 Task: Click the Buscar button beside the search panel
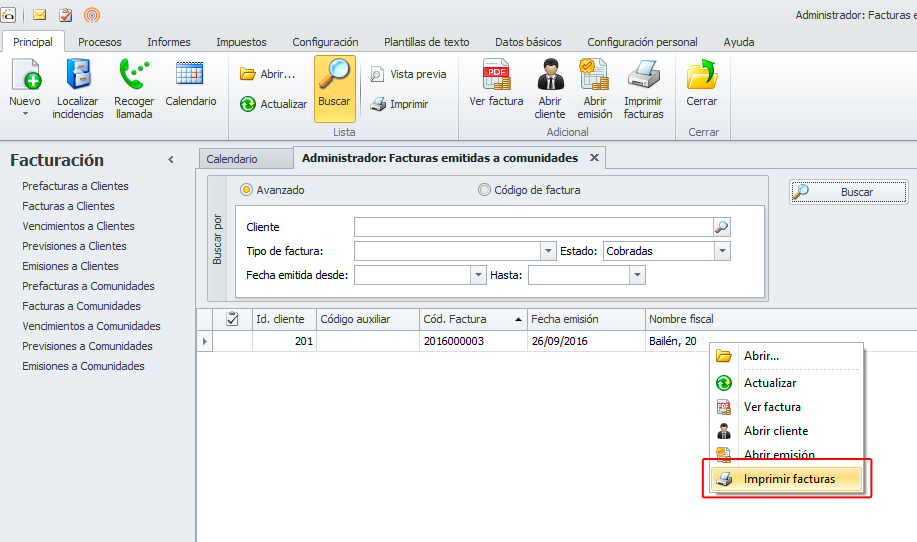click(x=849, y=192)
